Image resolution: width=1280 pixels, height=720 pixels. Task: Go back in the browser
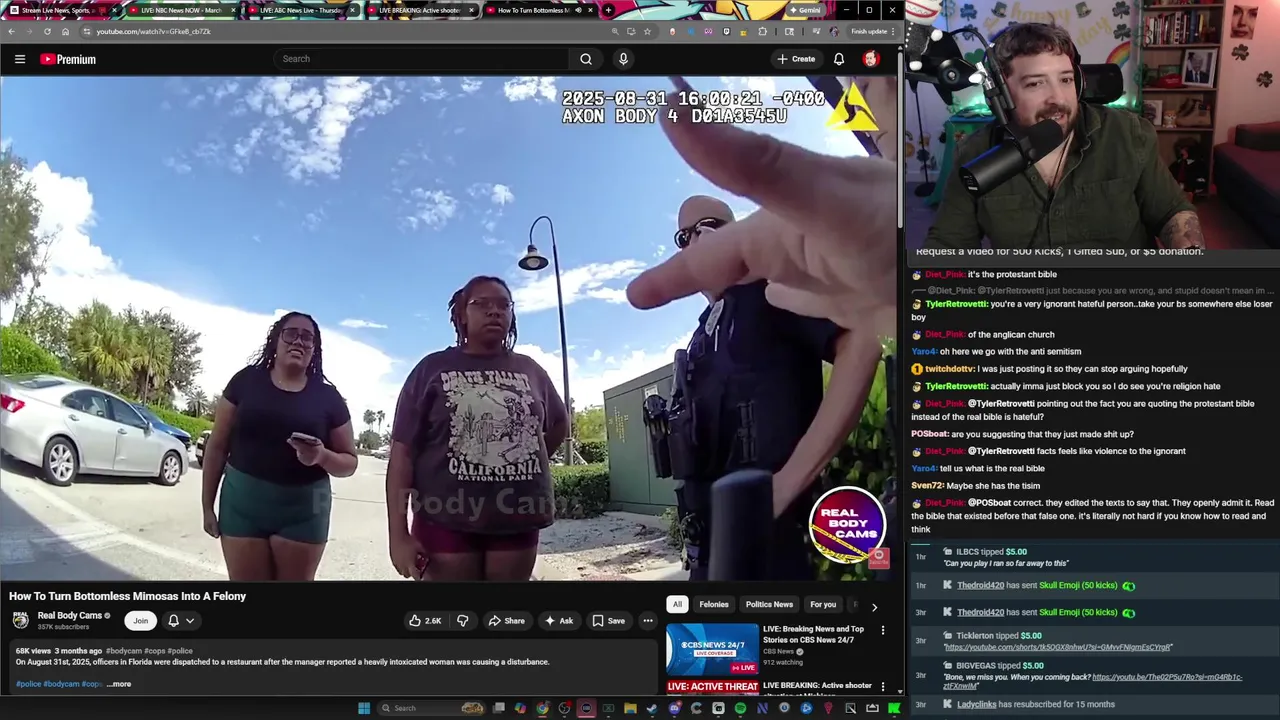point(11,31)
